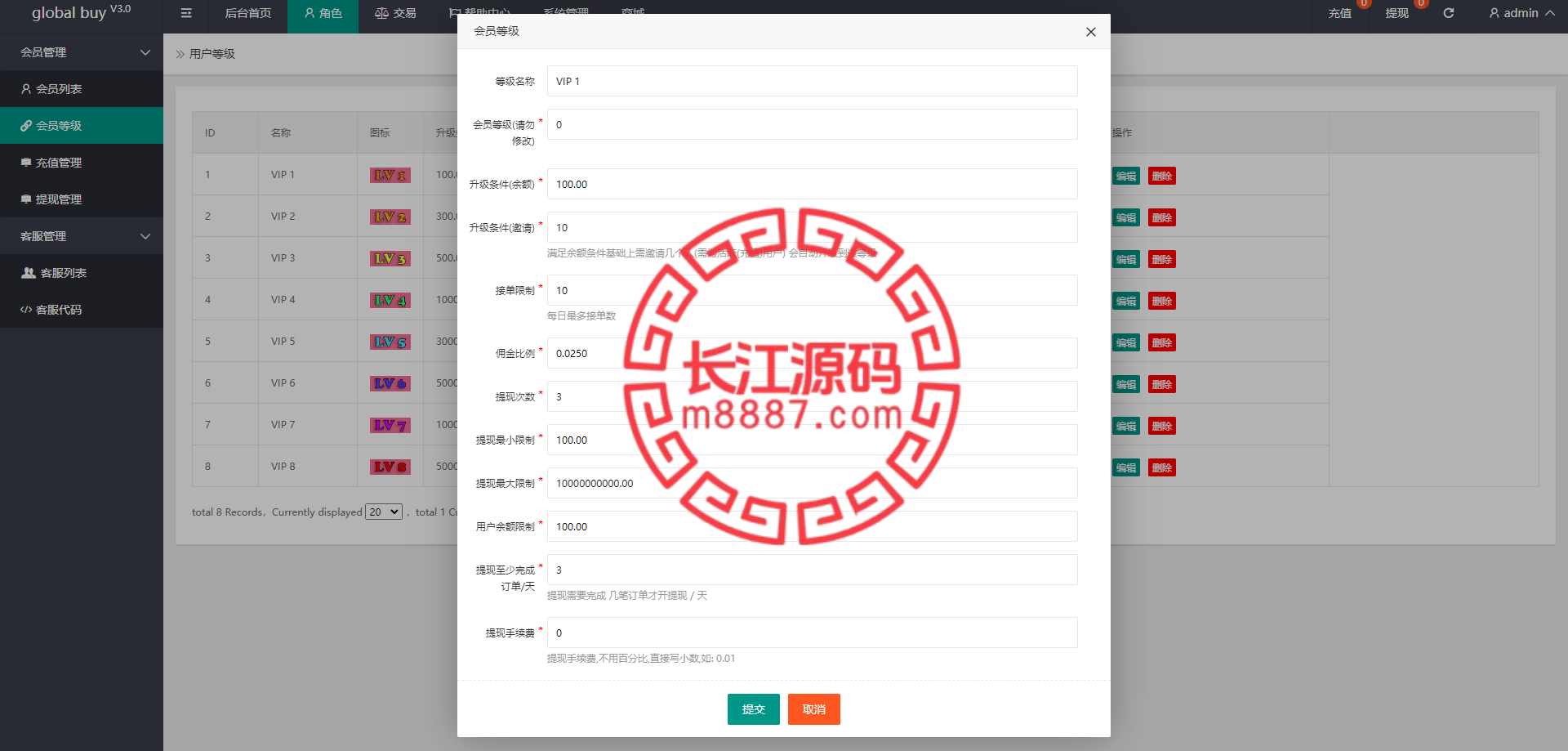Open the 后台首页 top tab
Screen dimensions: 1568x751
pos(248,13)
